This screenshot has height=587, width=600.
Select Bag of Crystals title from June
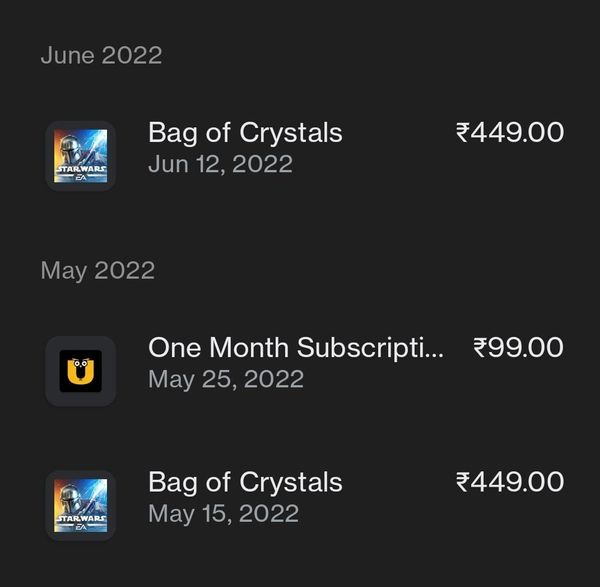click(245, 133)
